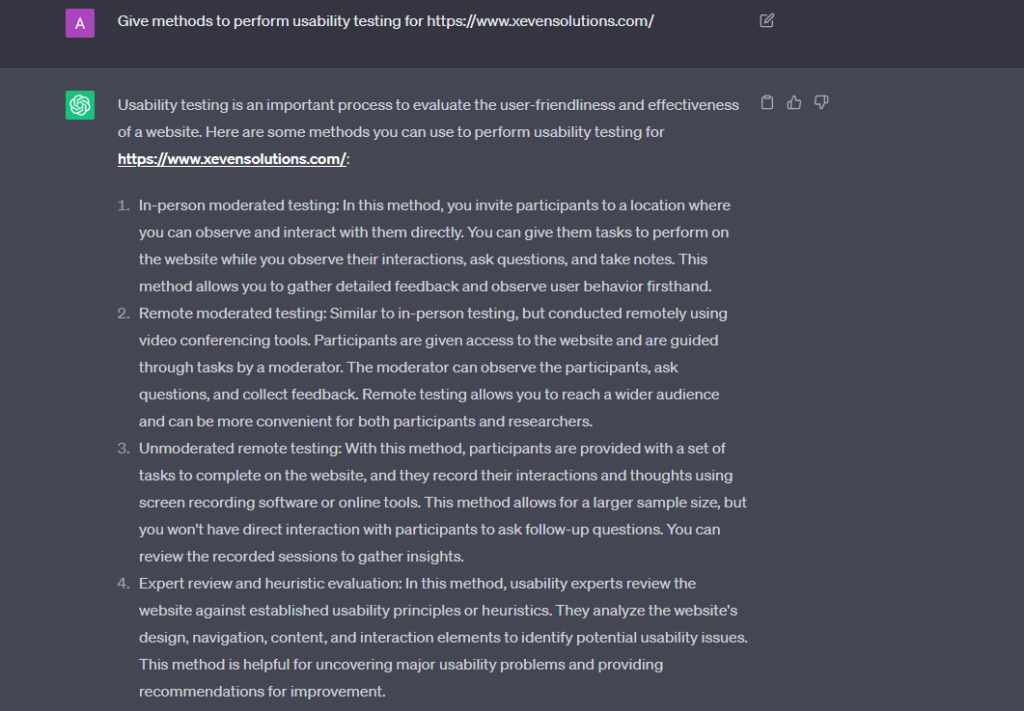Copy the response with clipboard icon
The image size is (1024, 711).
tap(767, 102)
